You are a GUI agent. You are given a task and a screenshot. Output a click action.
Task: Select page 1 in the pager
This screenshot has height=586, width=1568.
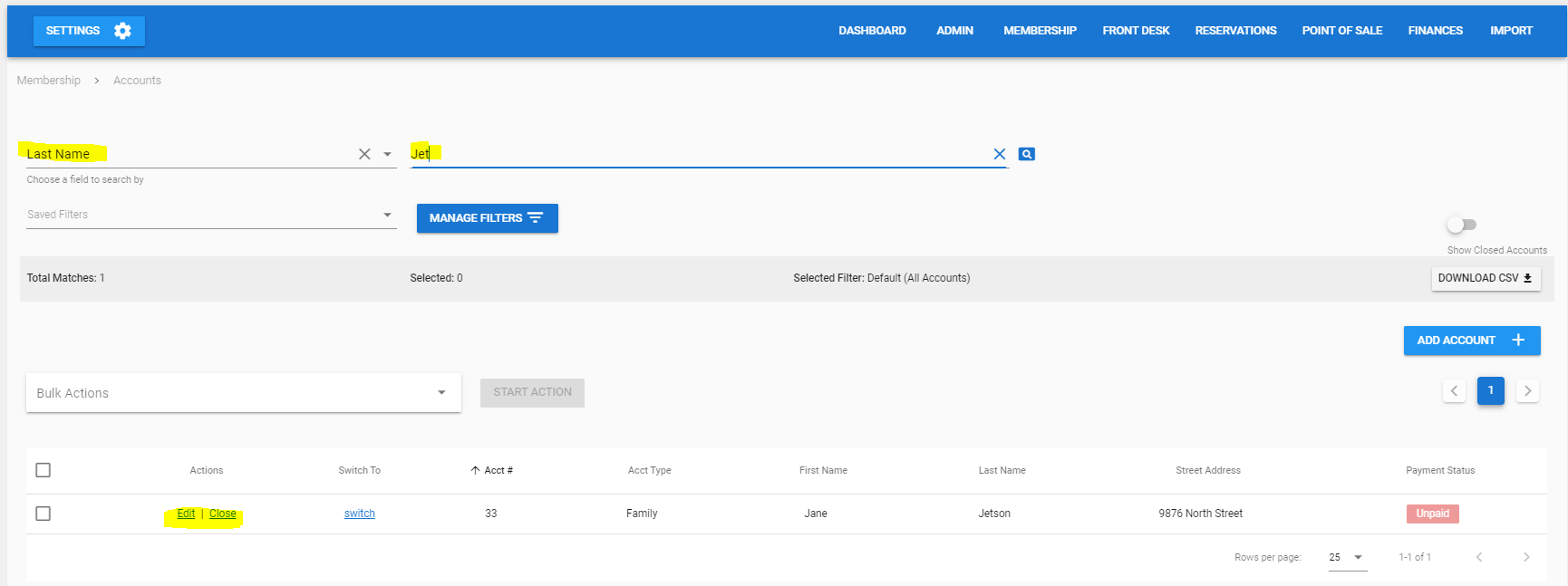click(1490, 390)
